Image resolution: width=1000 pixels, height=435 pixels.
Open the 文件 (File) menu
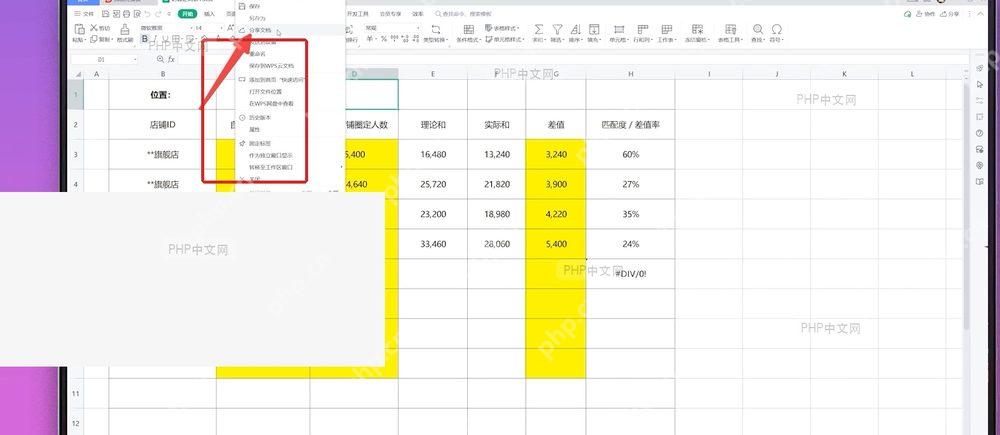point(84,13)
